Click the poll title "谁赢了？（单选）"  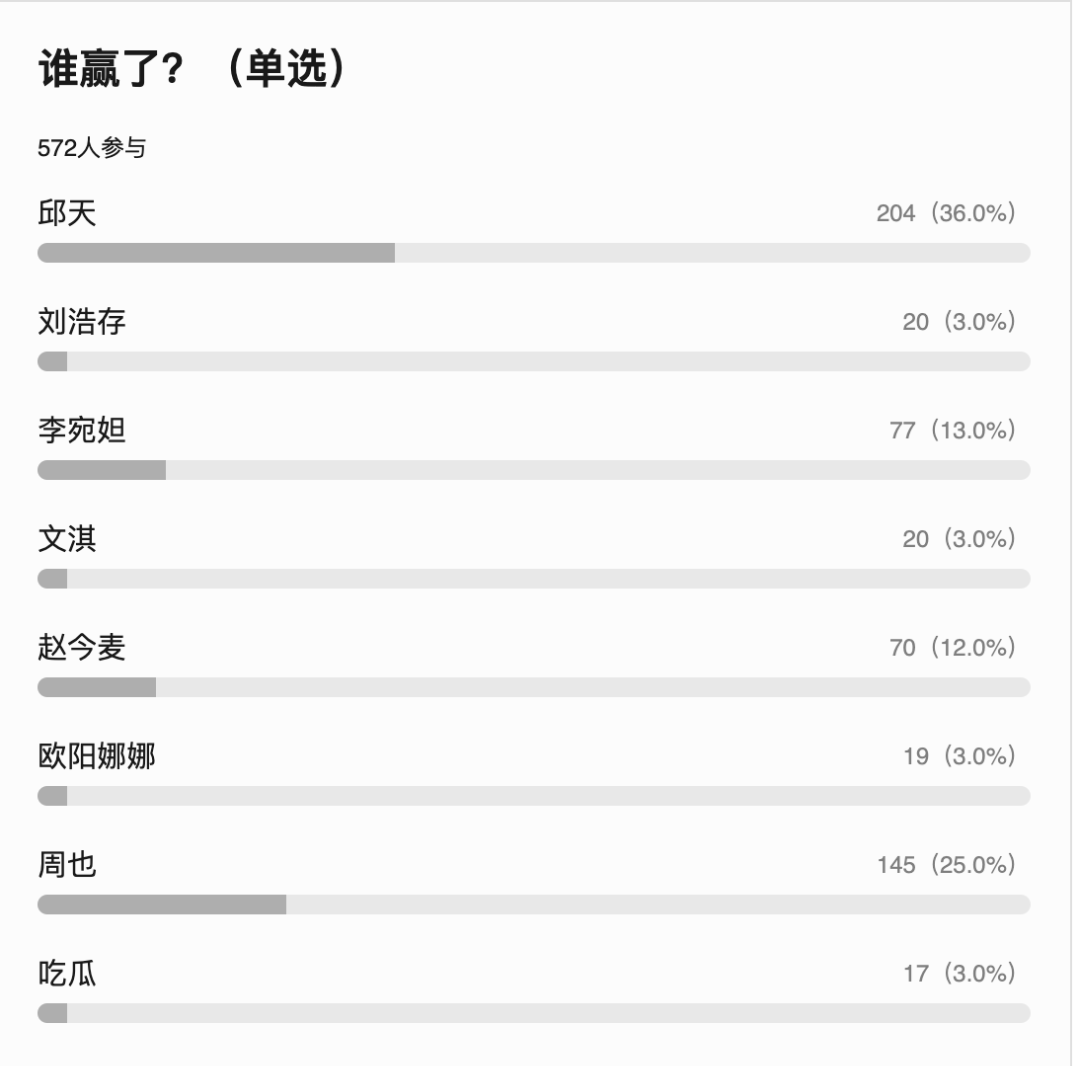193,72
